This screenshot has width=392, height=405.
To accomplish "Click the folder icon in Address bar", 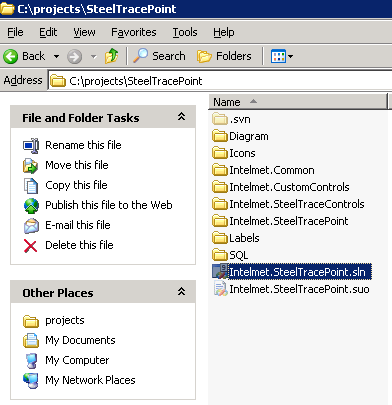I will [x=58, y=81].
